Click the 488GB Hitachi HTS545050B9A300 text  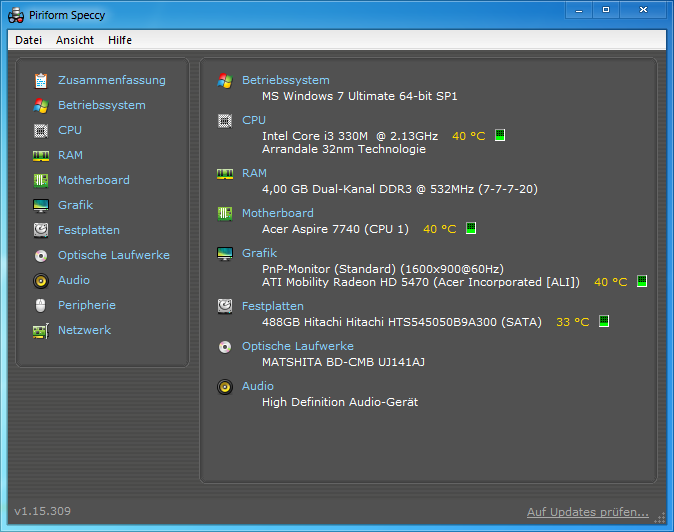click(402, 322)
